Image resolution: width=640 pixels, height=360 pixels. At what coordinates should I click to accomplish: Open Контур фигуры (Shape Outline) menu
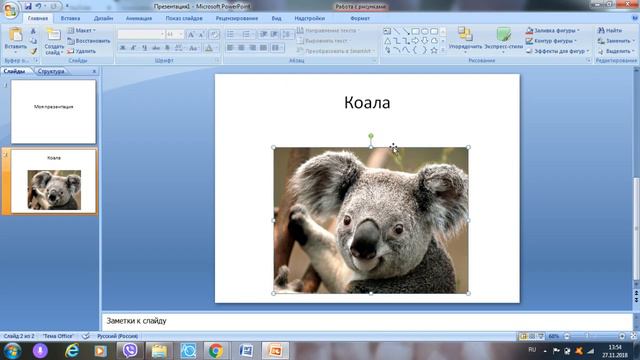(x=551, y=41)
